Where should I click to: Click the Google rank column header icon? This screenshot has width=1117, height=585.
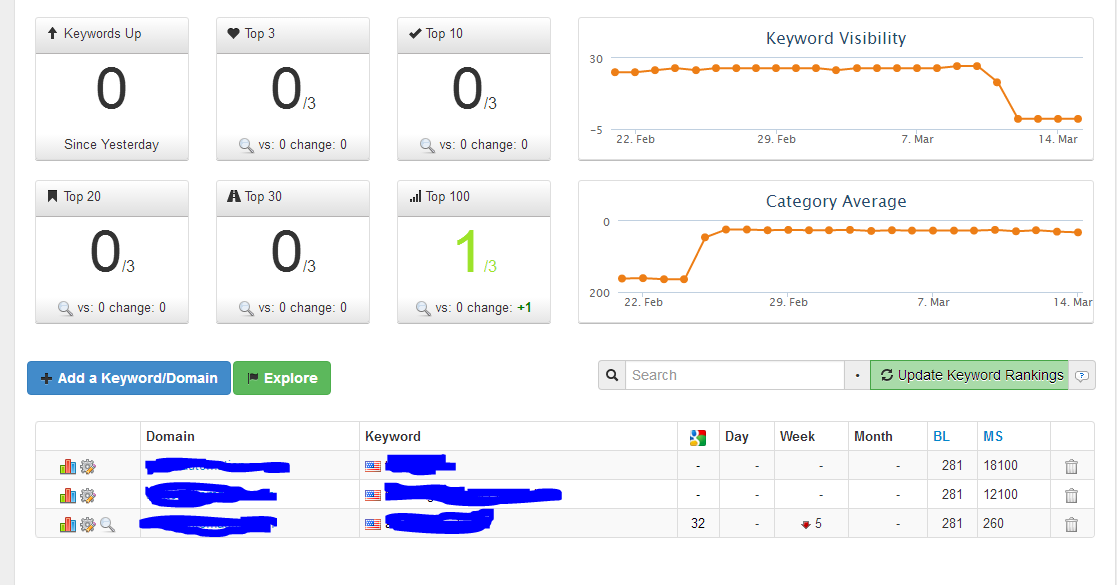[x=698, y=438]
